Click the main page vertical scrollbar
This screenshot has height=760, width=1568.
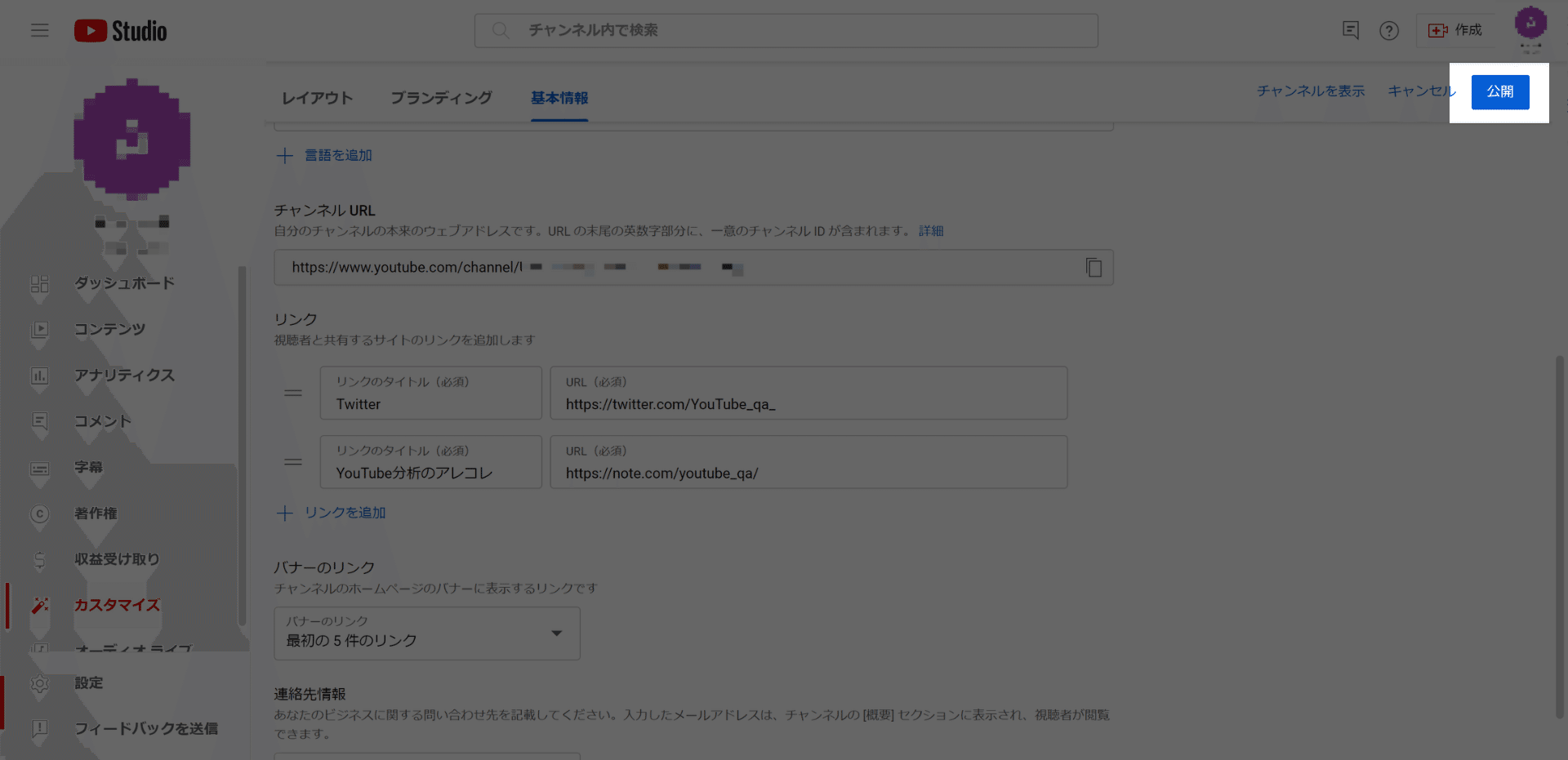(1560, 536)
